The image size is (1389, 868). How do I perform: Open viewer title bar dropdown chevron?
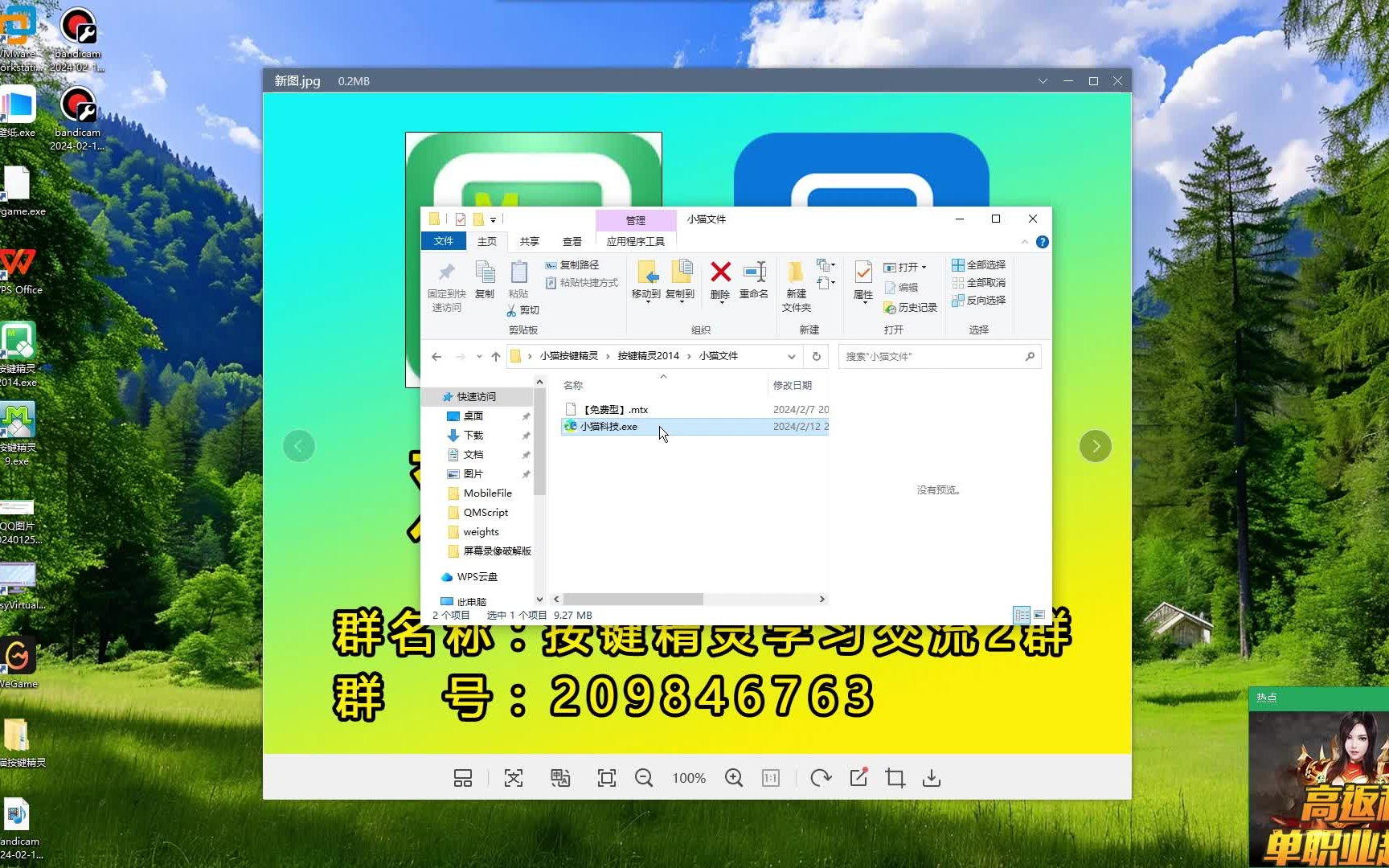point(1043,81)
